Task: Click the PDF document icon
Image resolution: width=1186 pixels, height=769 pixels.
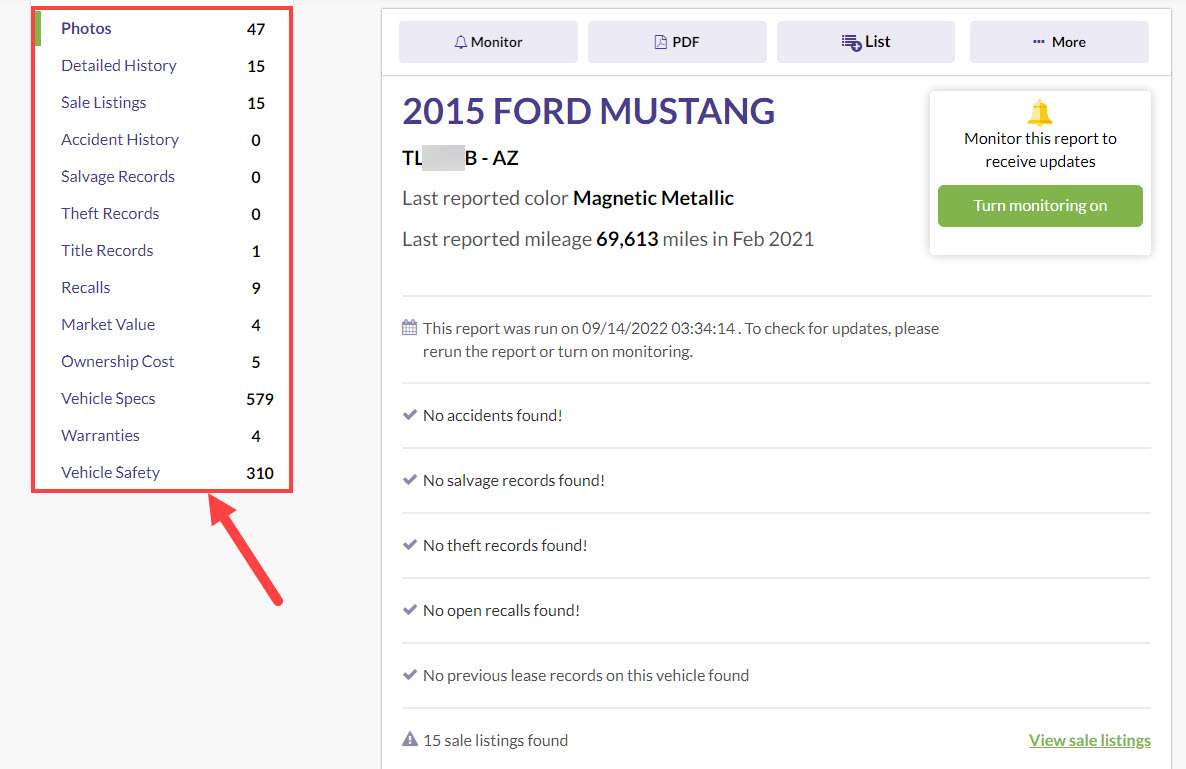Action: coord(660,42)
